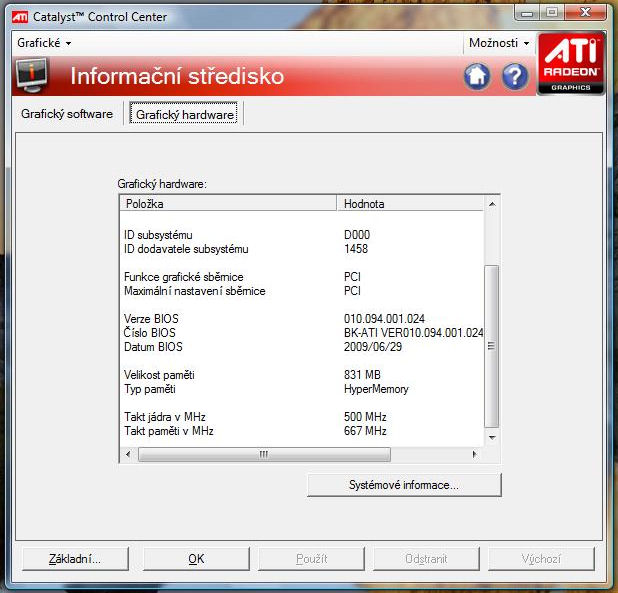This screenshot has width=618, height=593.
Task: Select the Velikost paměti row
Action: [x=302, y=375]
